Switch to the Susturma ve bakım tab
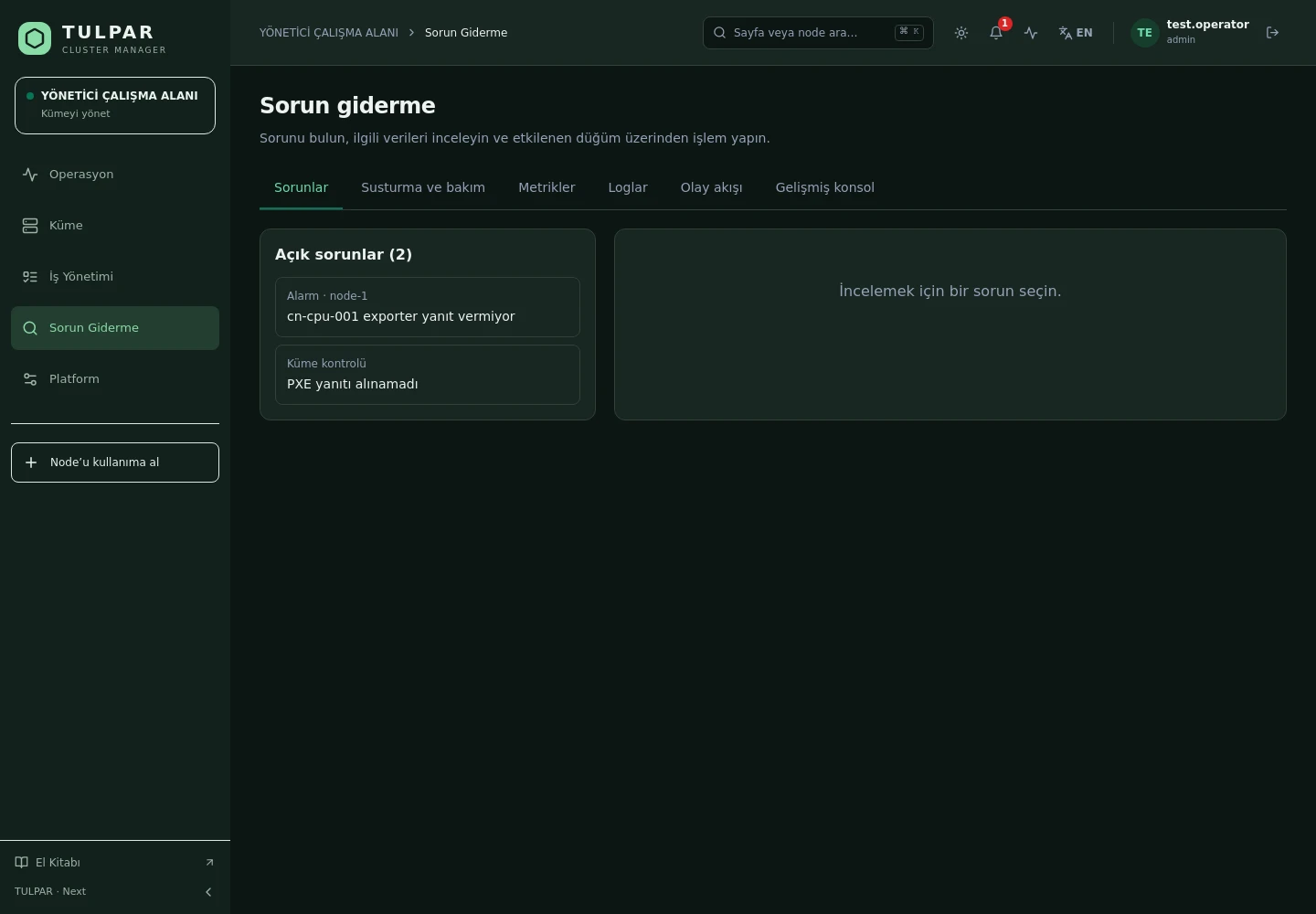 tap(423, 187)
